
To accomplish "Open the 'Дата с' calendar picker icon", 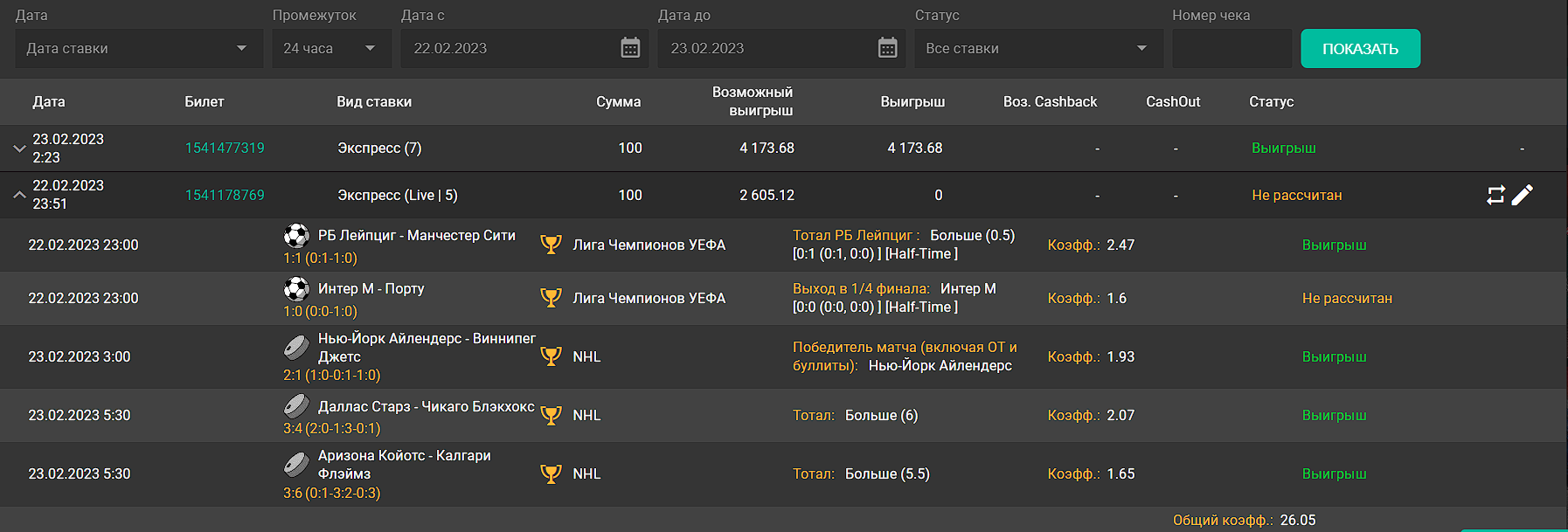I will coord(630,48).
